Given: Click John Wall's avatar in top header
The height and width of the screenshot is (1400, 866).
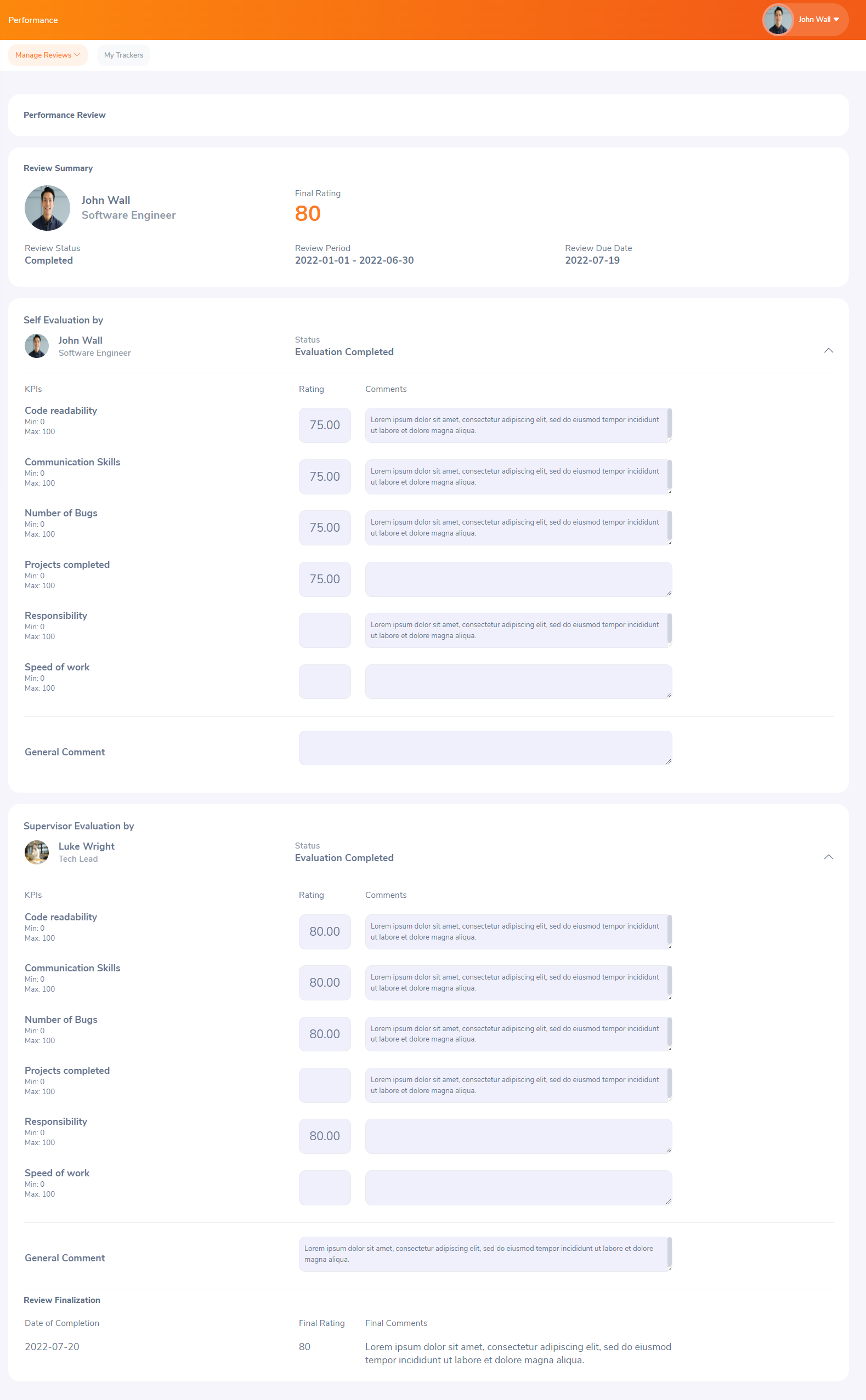Looking at the screenshot, I should 777,20.
